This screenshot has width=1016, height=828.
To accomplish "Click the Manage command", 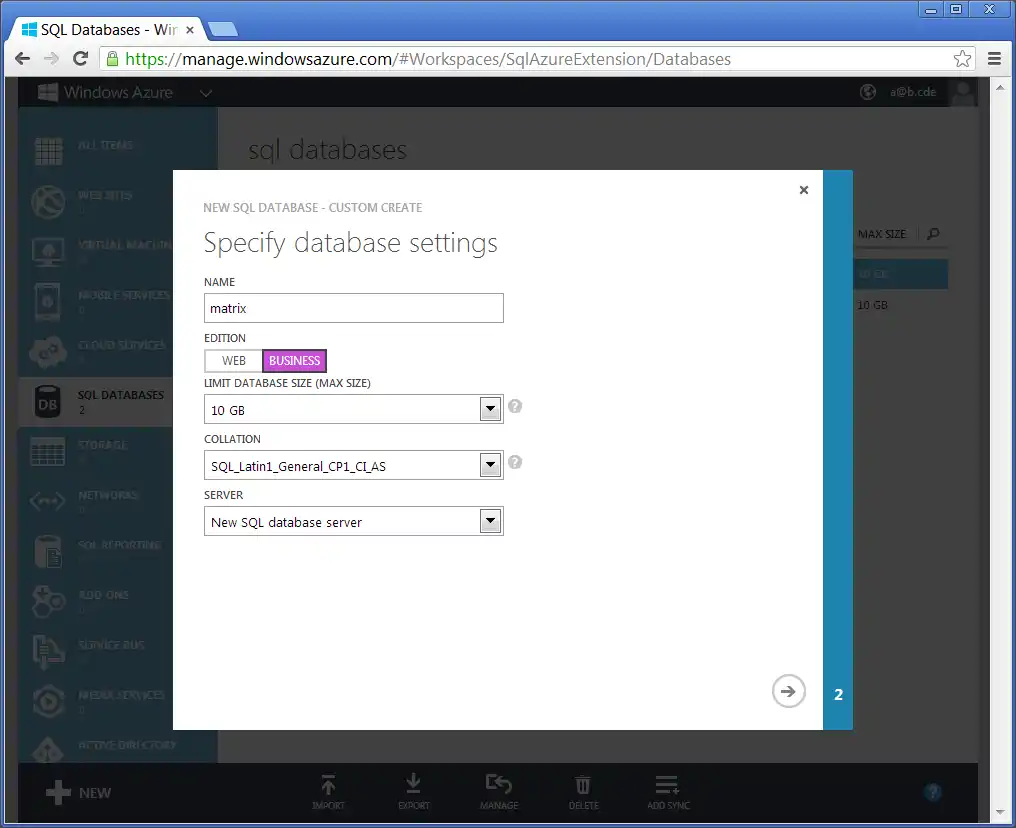I will pyautogui.click(x=499, y=792).
